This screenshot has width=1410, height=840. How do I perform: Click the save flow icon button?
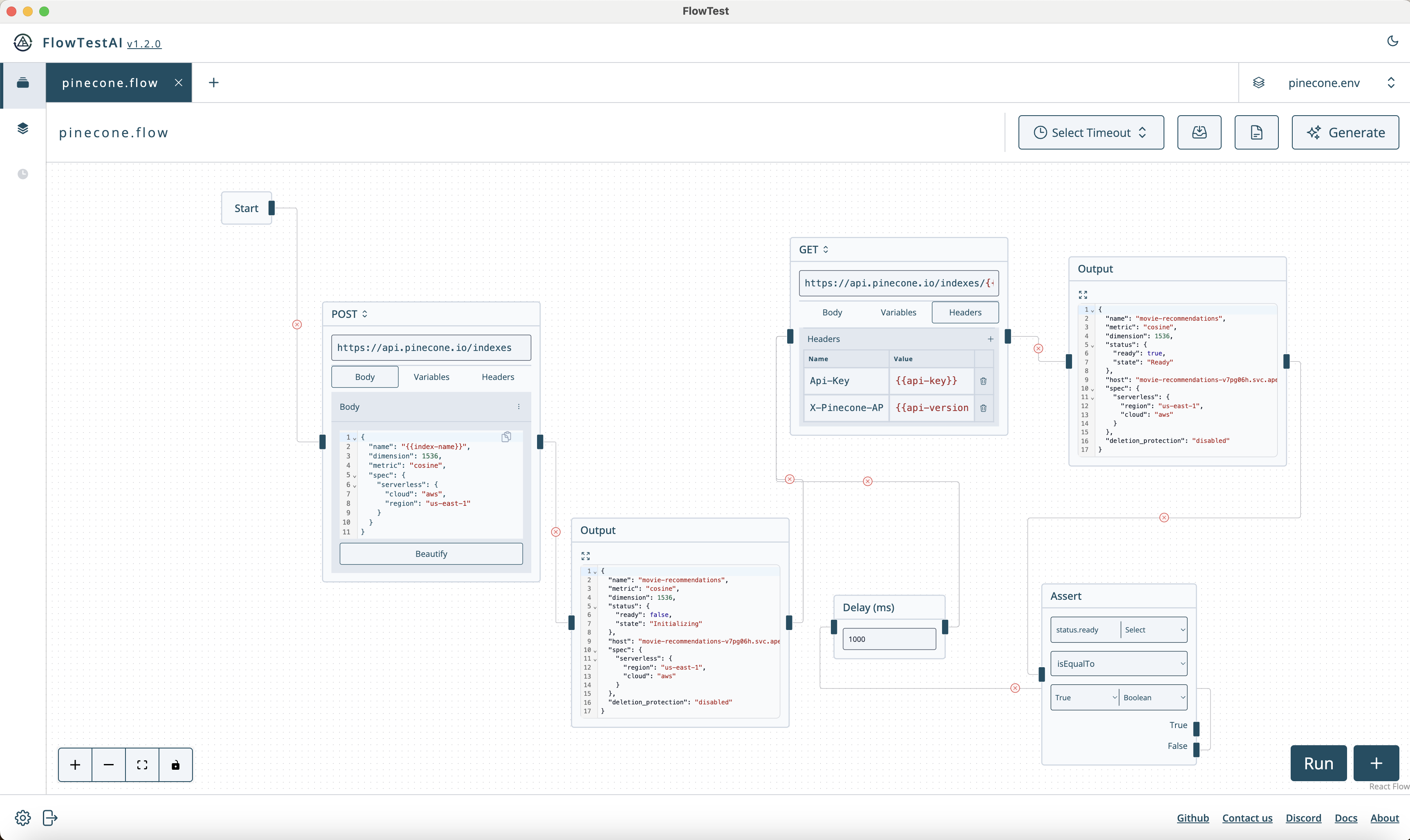[1199, 132]
